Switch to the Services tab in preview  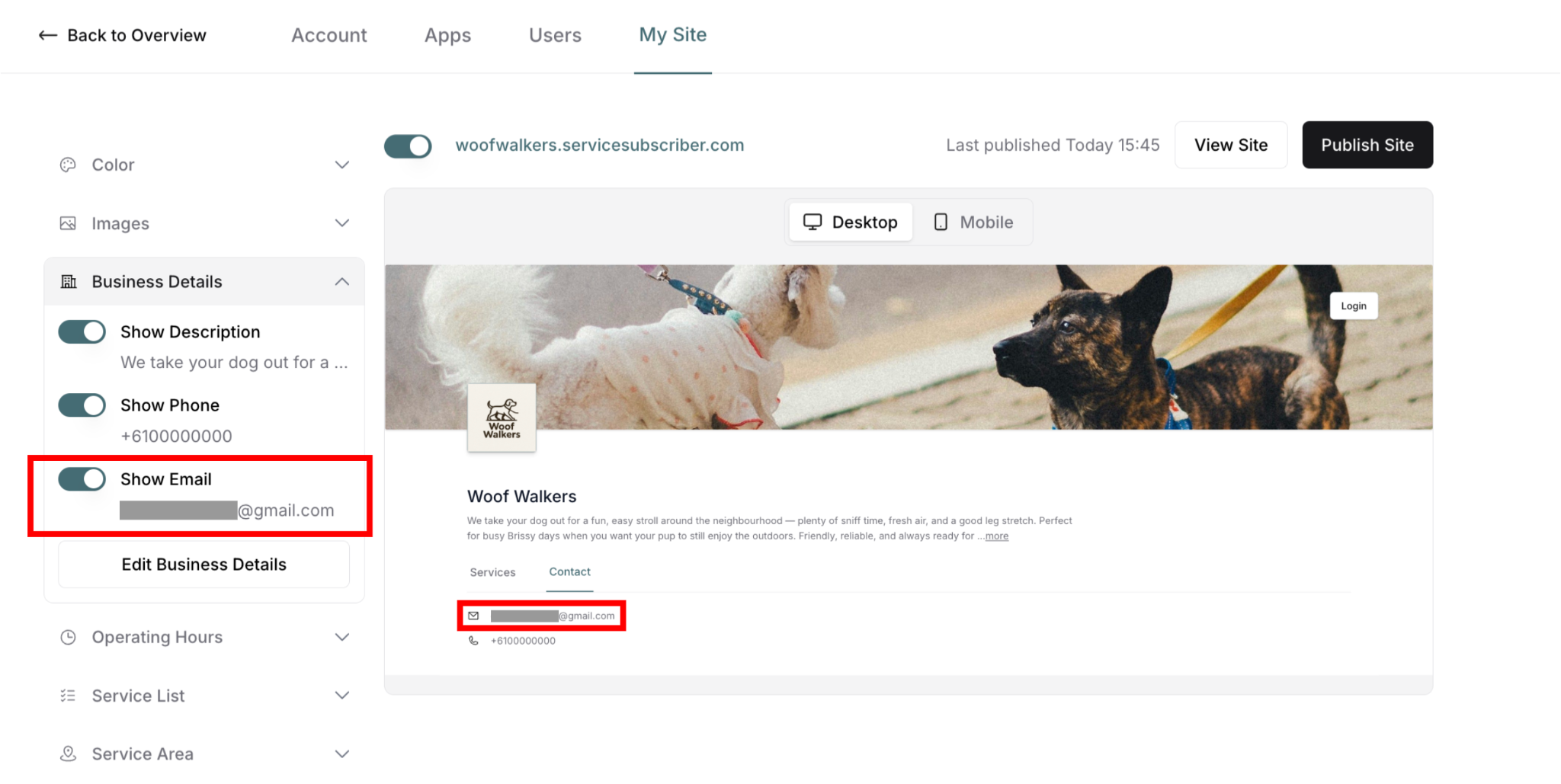click(492, 572)
